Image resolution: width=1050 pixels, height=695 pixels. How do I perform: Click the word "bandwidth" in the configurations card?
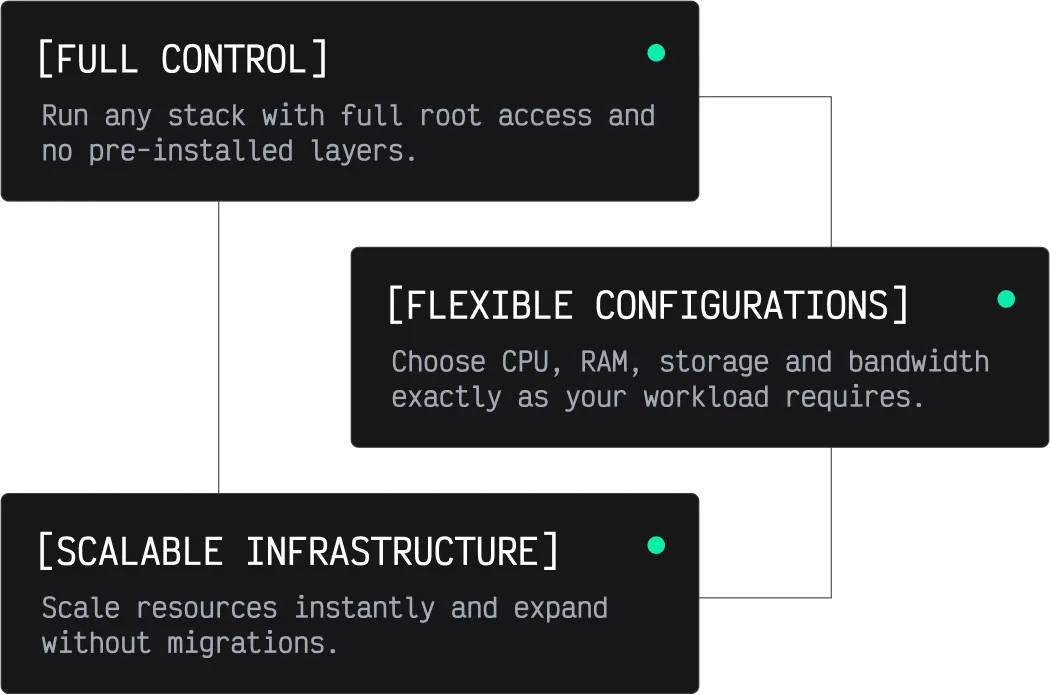(x=918, y=362)
